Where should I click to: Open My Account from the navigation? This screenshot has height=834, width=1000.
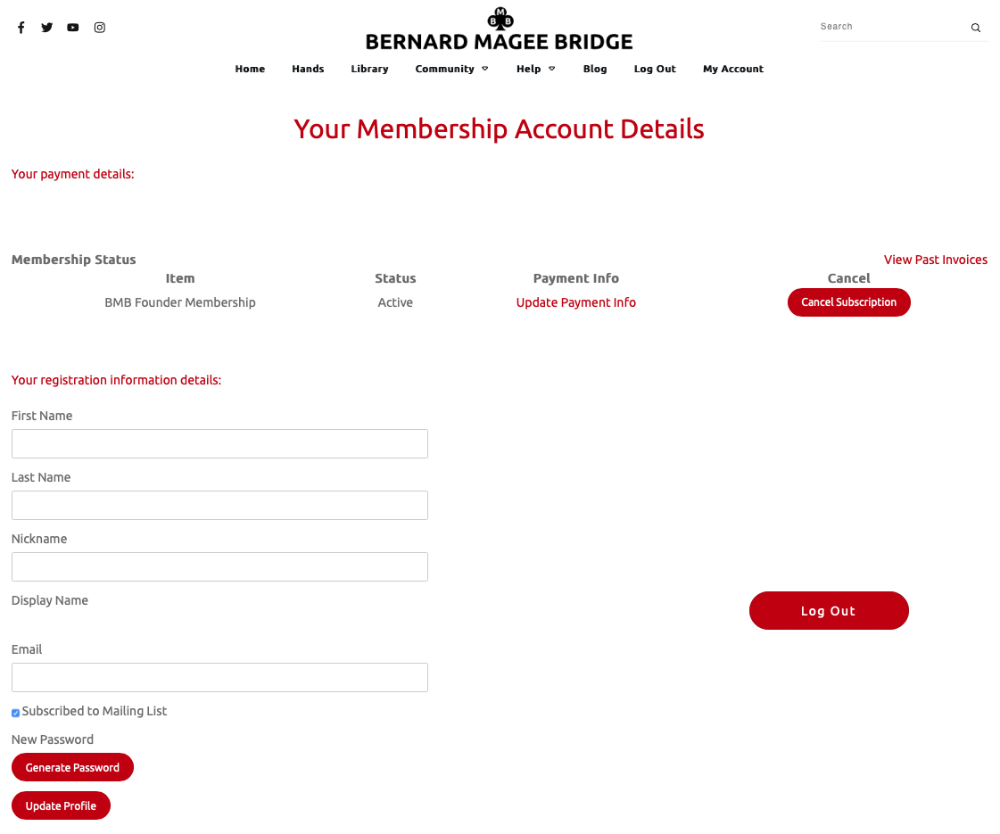[733, 69]
